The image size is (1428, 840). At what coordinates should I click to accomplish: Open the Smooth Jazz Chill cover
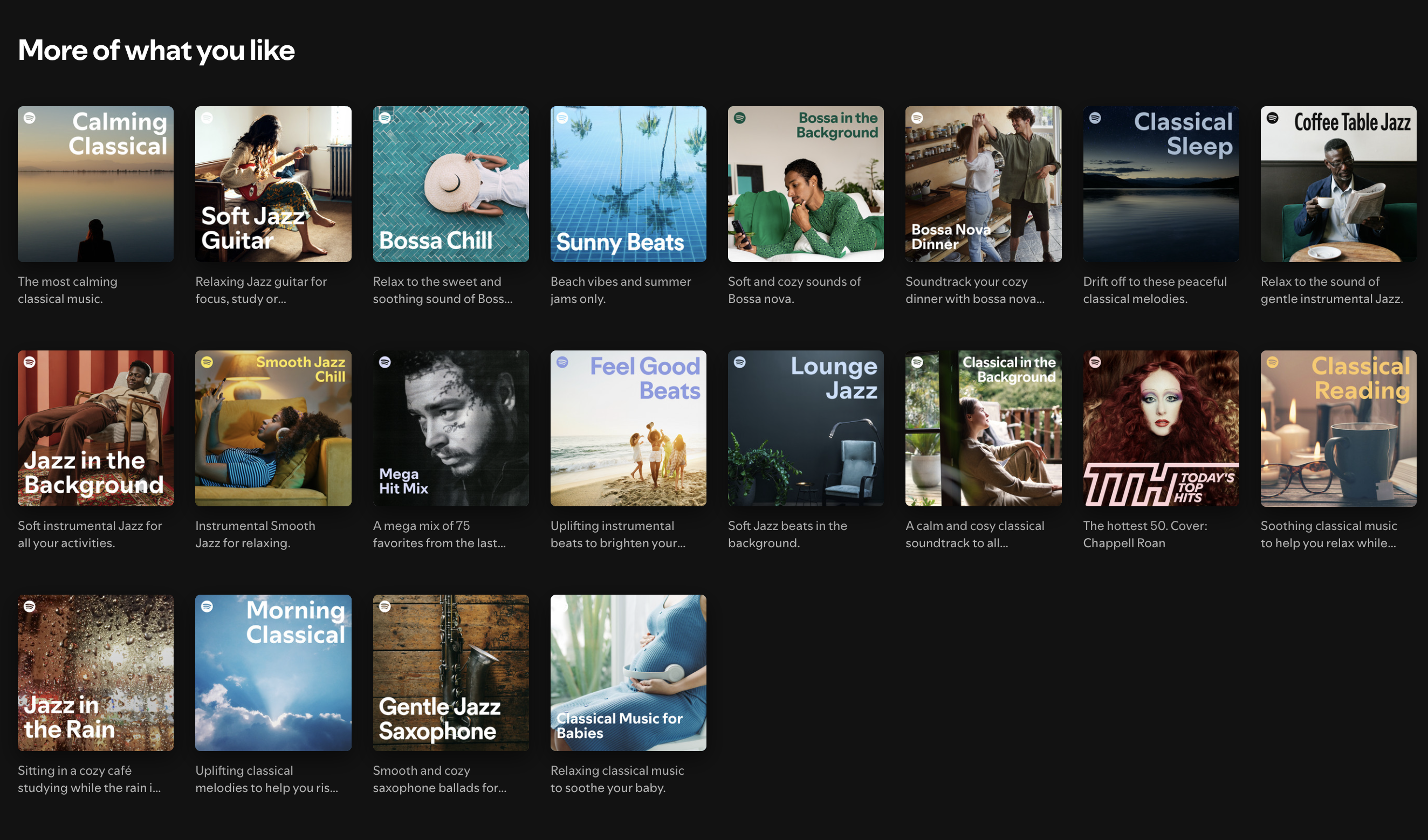tap(273, 428)
